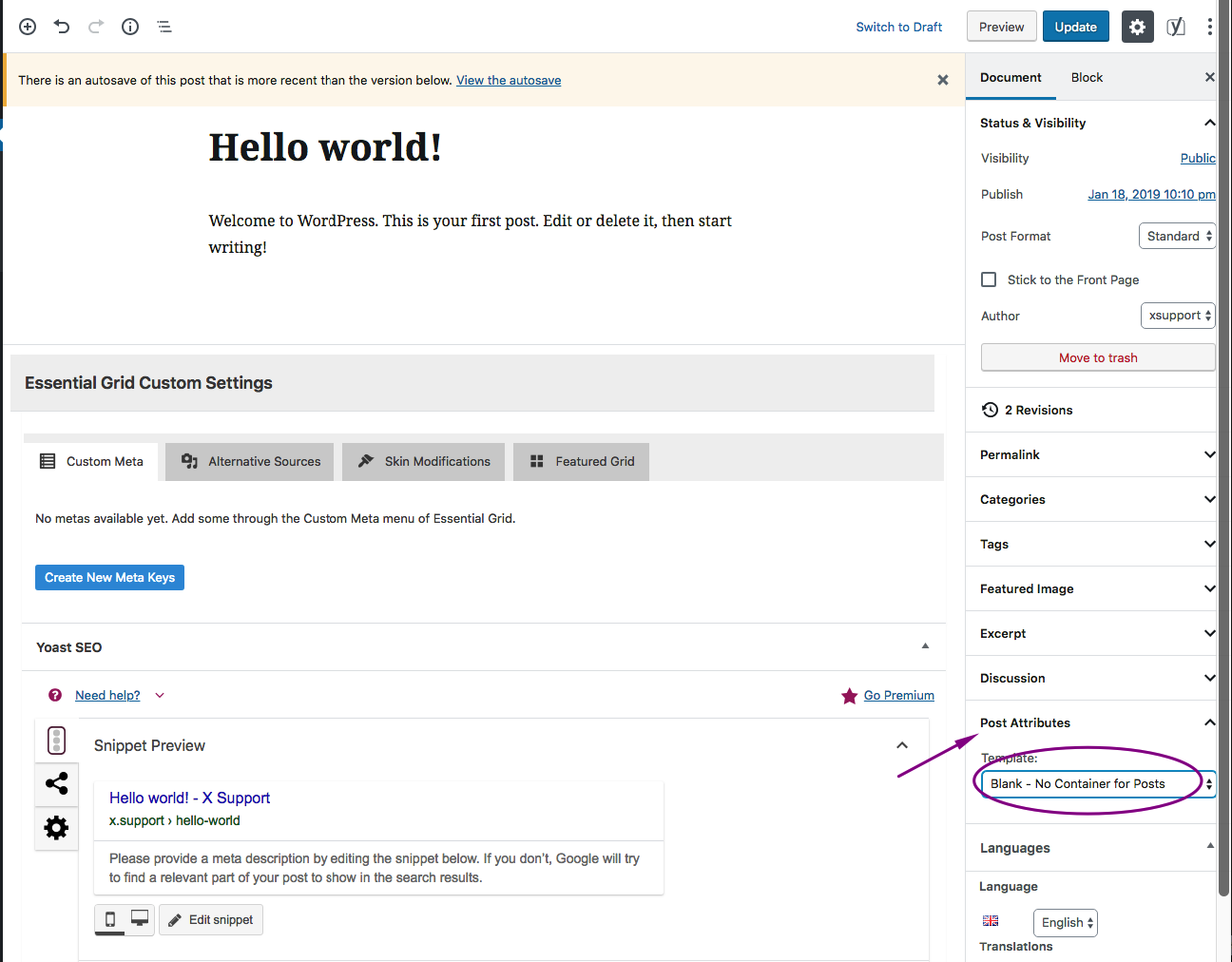Screen dimensions: 1232x962
Task: Click Move to trash
Action: coord(1098,357)
